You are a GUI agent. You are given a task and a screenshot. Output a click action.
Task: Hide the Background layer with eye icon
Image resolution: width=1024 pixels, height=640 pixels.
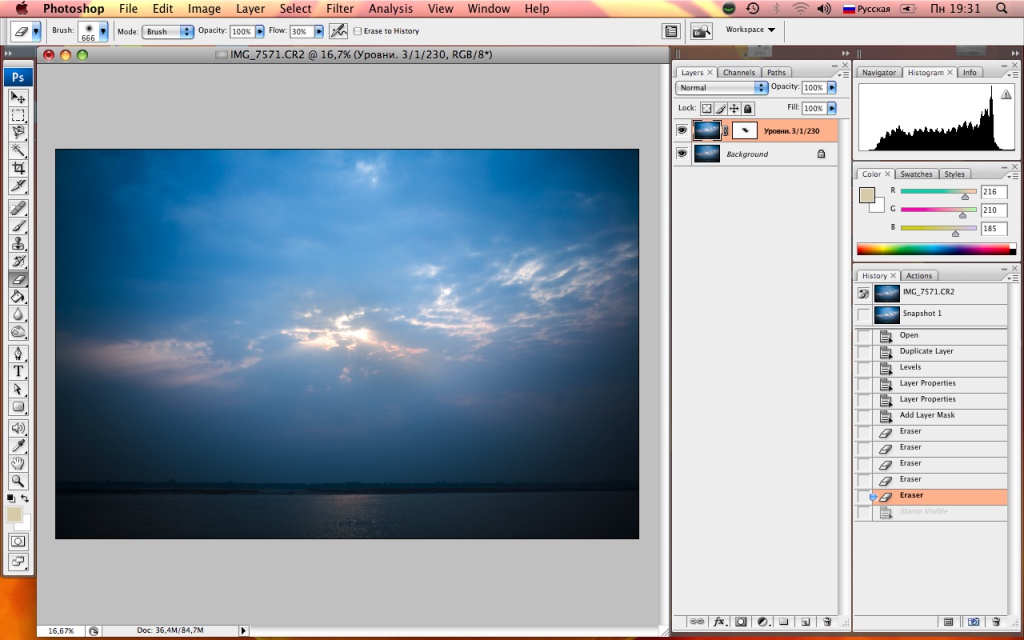(682, 154)
